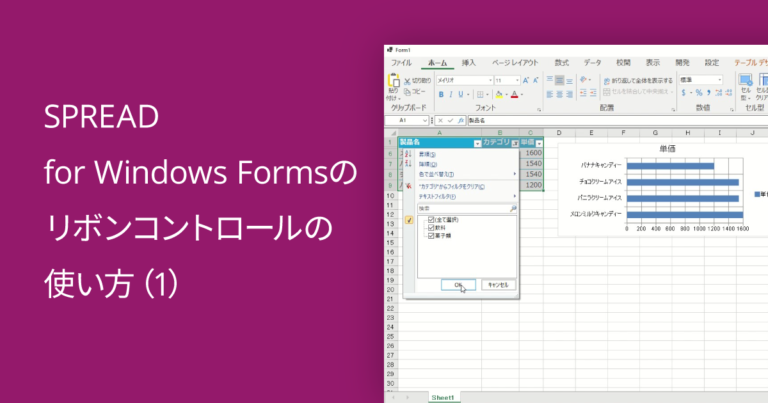Viewport: 768px width, 403px height.
Task: Toggle underline formatting
Action: 460,95
